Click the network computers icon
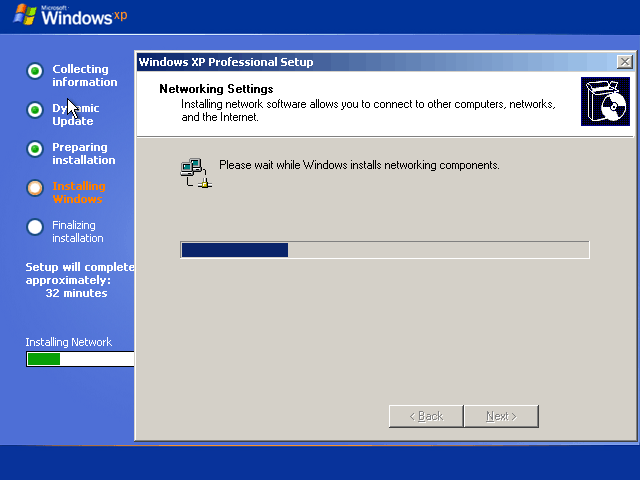This screenshot has height=480, width=640. pyautogui.click(x=196, y=173)
